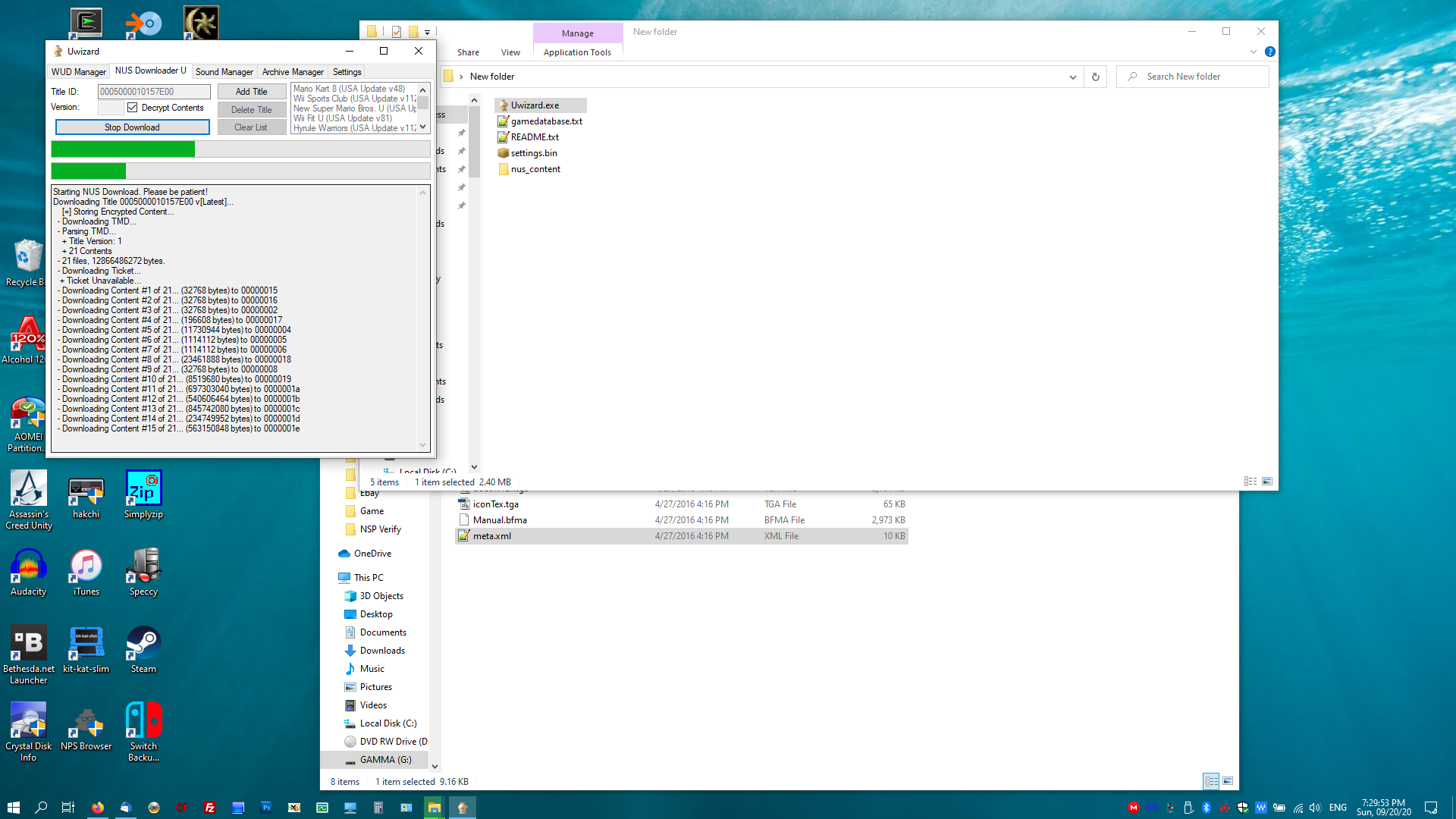This screenshot has width=1456, height=819.
Task: Click the Version input field
Action: coord(111,108)
